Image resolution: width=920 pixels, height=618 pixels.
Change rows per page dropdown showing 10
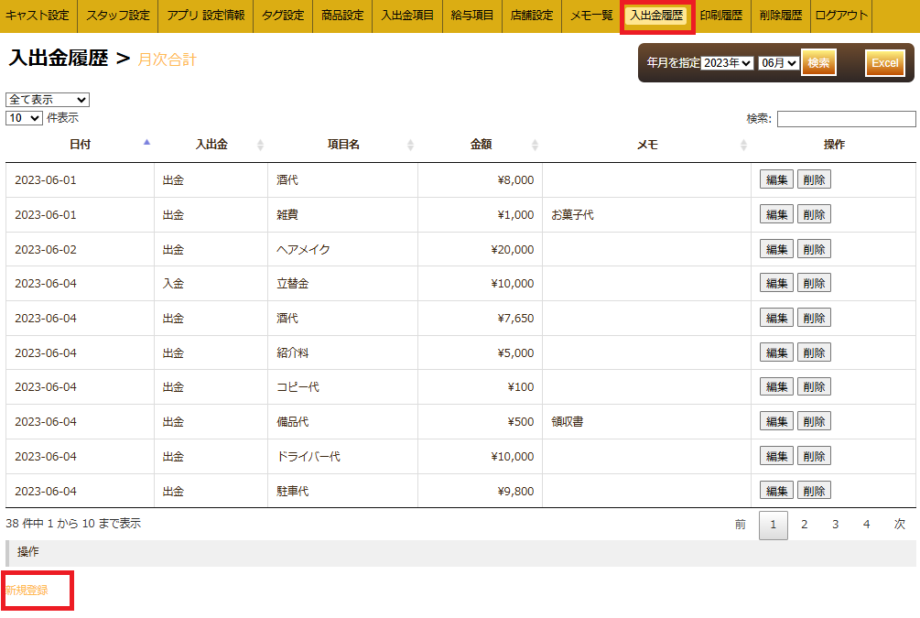(x=24, y=118)
